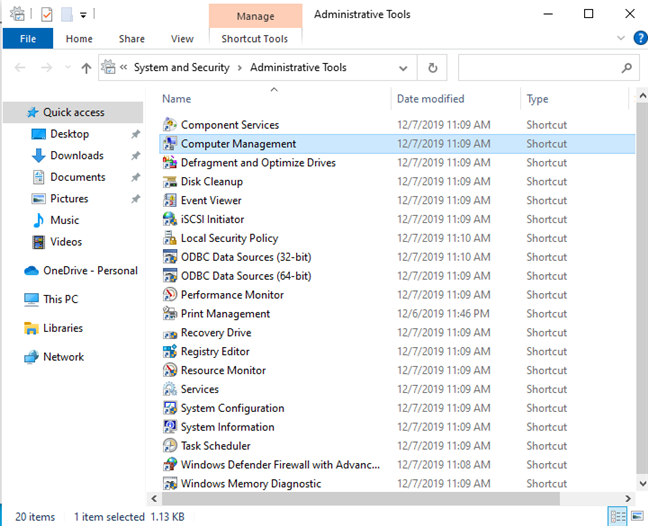Screen dimensions: 648x526
Task: Click the Services gear icon
Action: coord(169,389)
